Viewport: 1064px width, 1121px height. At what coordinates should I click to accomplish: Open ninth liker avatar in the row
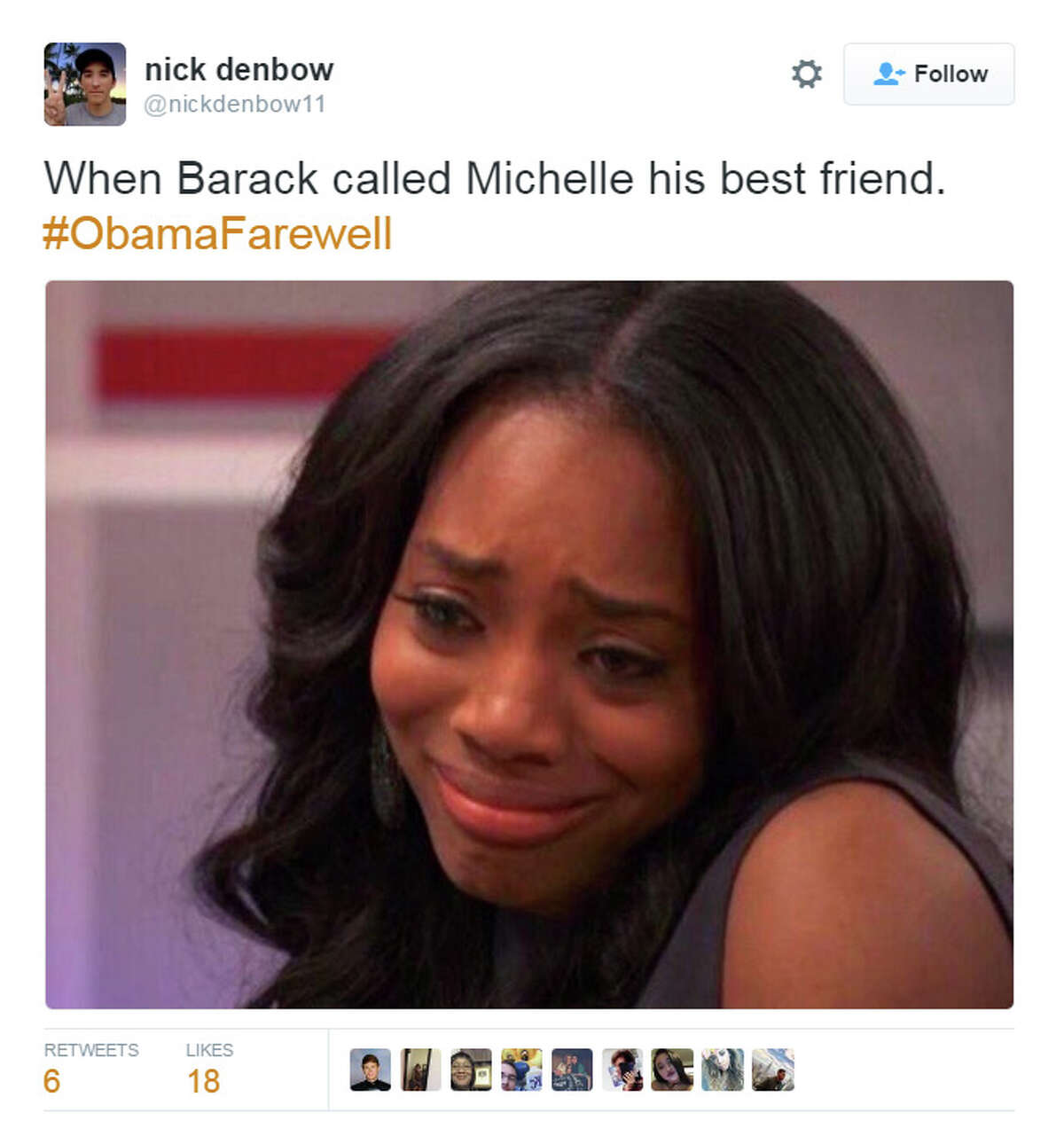click(773, 1070)
